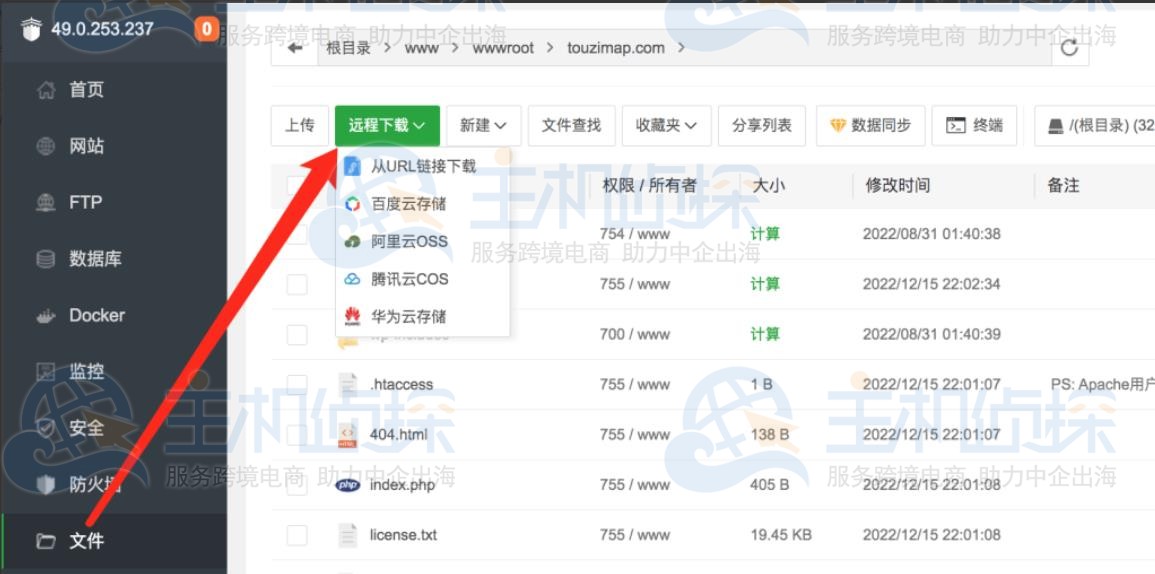Check the box for .htaccess
This screenshot has height=574, width=1155.
coord(297,384)
